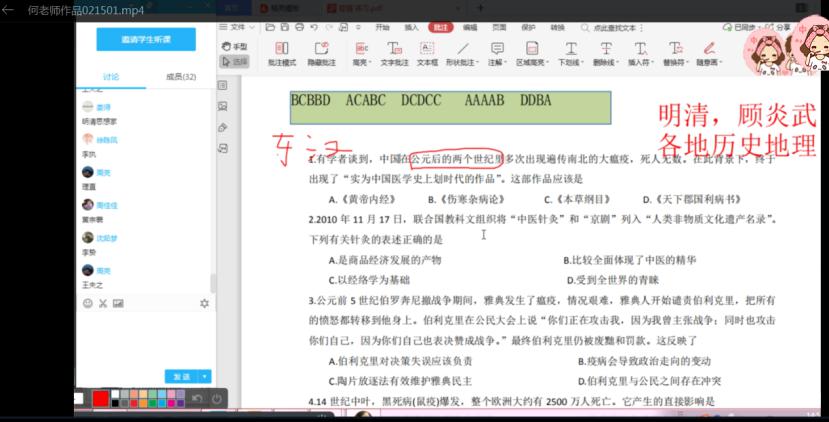Select the 文本框 text box tool
The width and height of the screenshot is (829, 422).
[427, 50]
